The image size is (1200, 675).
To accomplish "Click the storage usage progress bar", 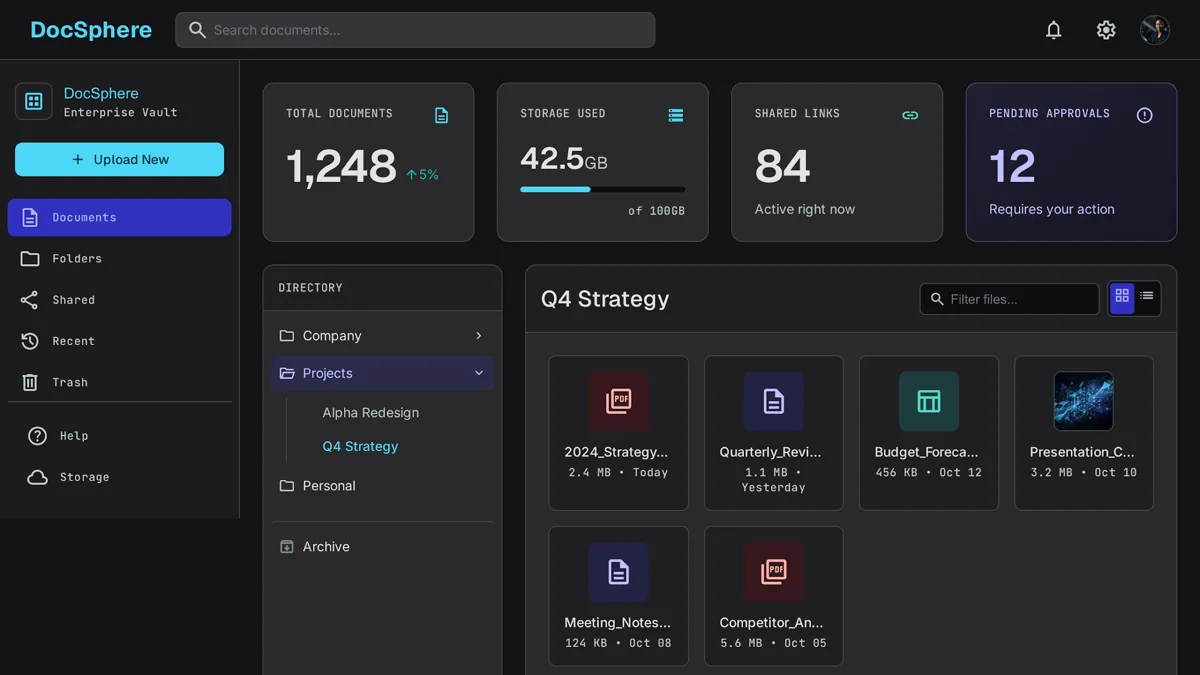I will click(x=603, y=189).
